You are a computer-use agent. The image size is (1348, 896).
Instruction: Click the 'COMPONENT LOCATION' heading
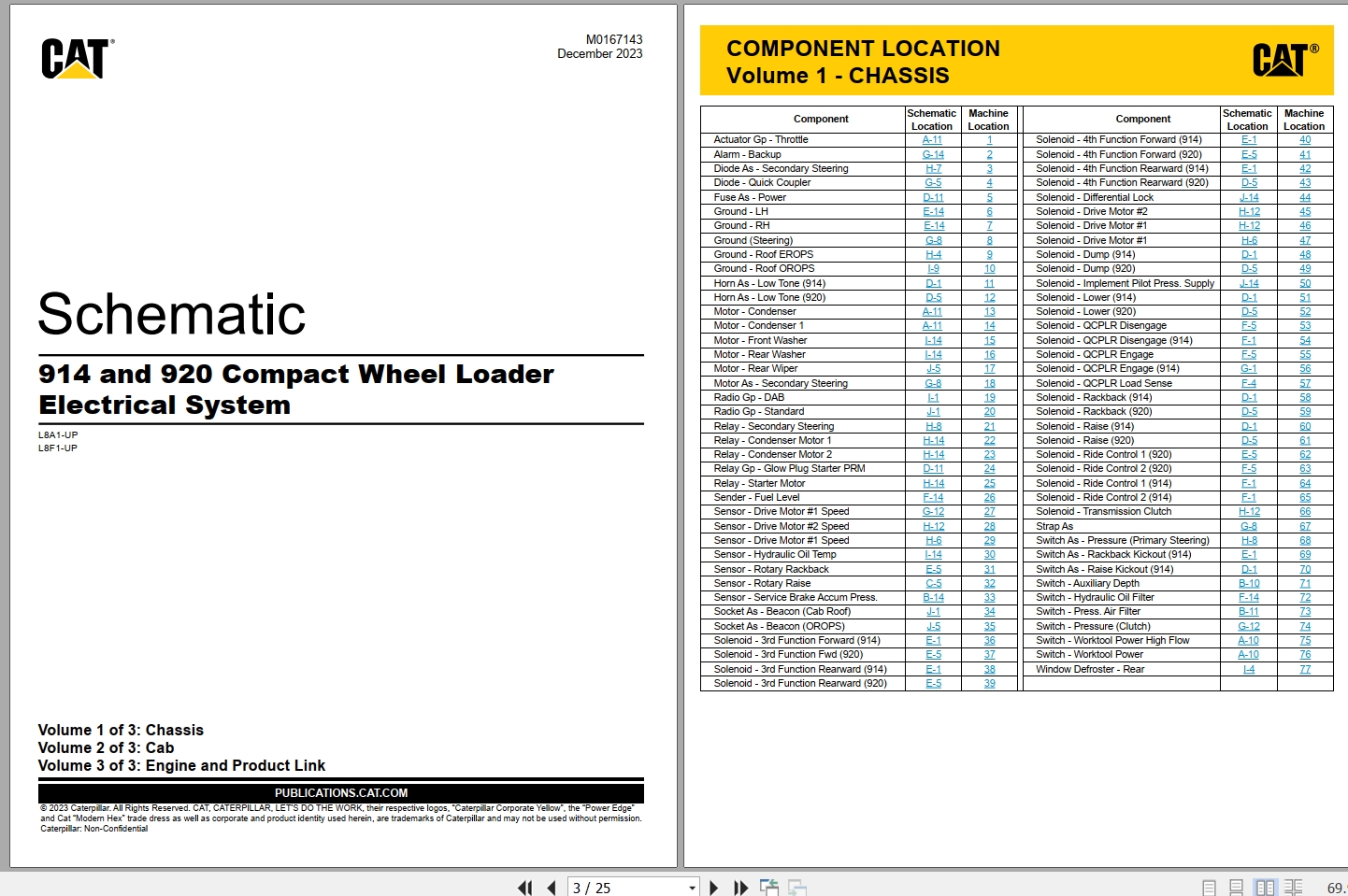[863, 49]
